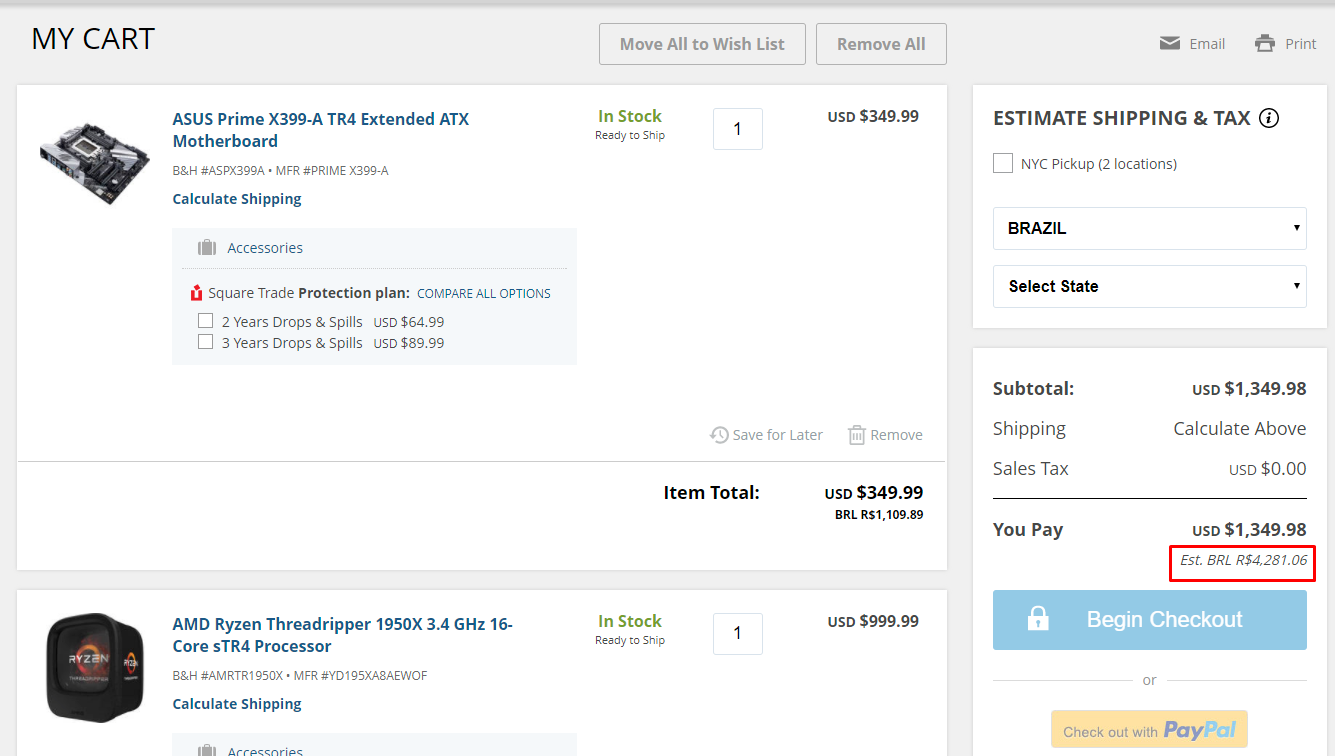Image resolution: width=1335 pixels, height=756 pixels.
Task: Open ASUS Prime X399-A motherboard product link
Action: 321,130
